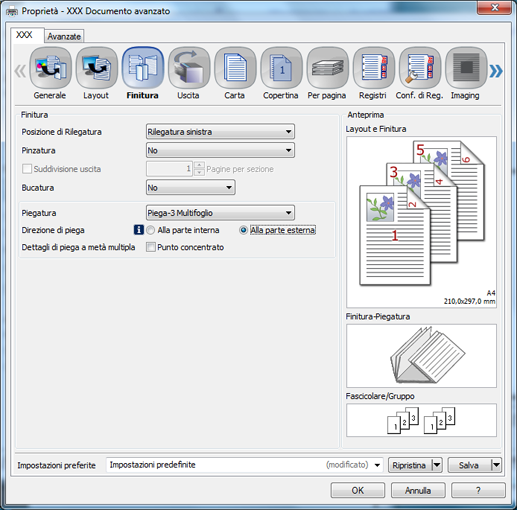Confirm settings with the OK button

[x=358, y=490]
